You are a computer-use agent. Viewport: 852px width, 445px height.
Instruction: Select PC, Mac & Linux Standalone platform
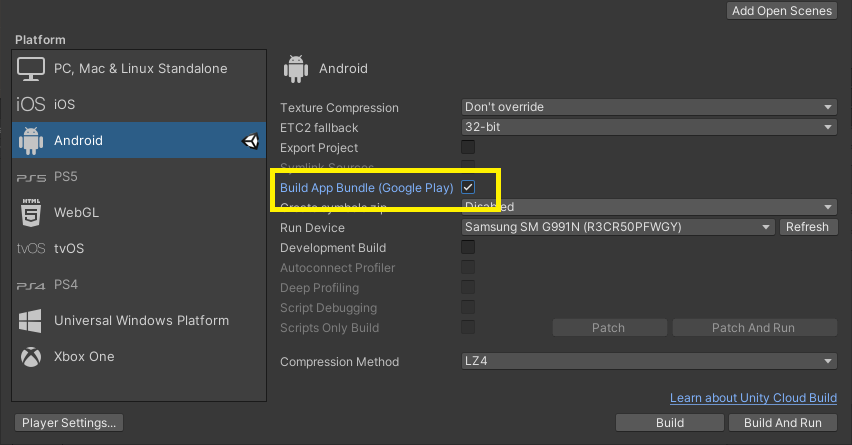pyautogui.click(x=139, y=68)
